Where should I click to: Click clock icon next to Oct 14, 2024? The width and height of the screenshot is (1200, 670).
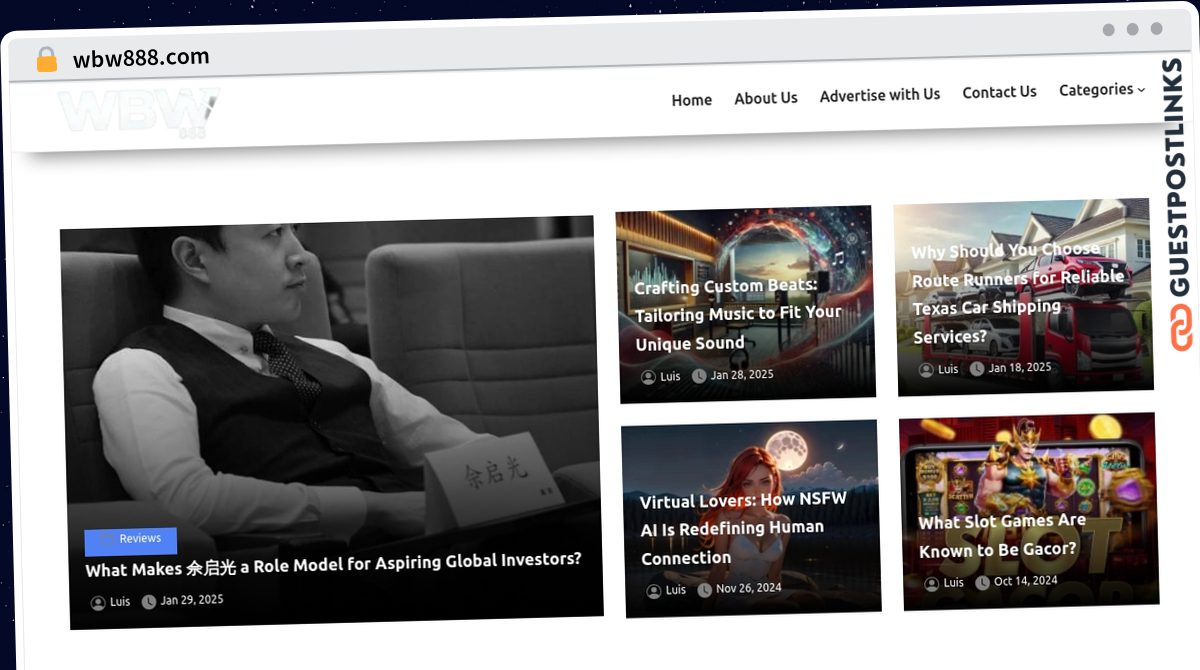(982, 582)
